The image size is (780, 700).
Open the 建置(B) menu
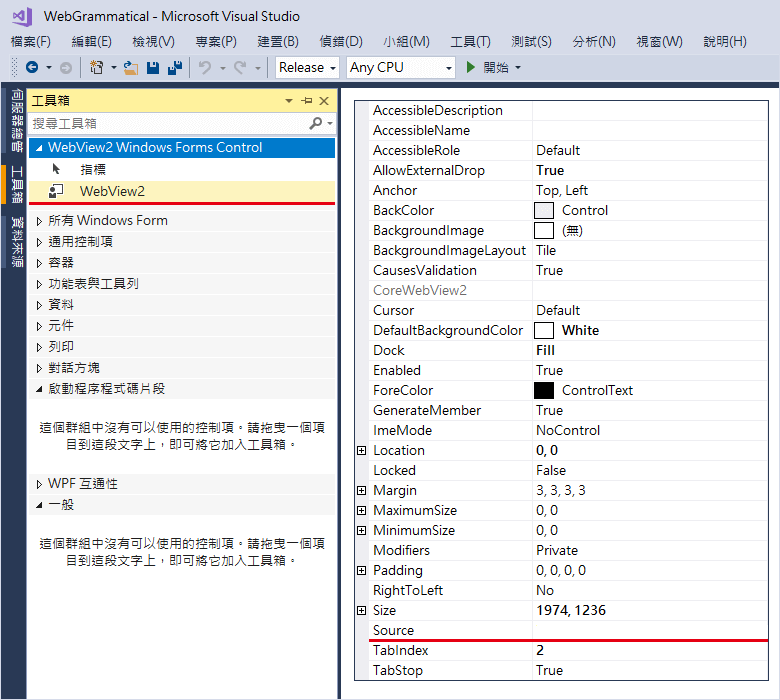pos(278,41)
